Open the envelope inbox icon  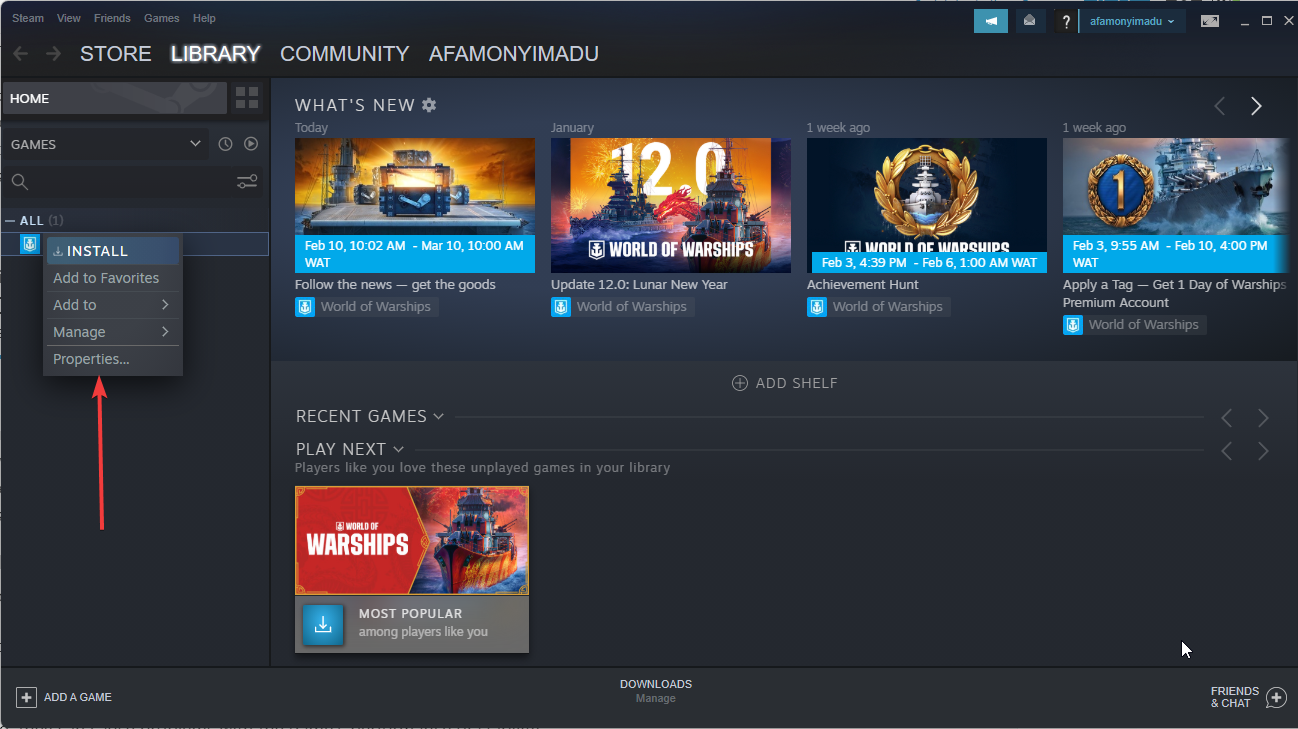click(x=1029, y=20)
